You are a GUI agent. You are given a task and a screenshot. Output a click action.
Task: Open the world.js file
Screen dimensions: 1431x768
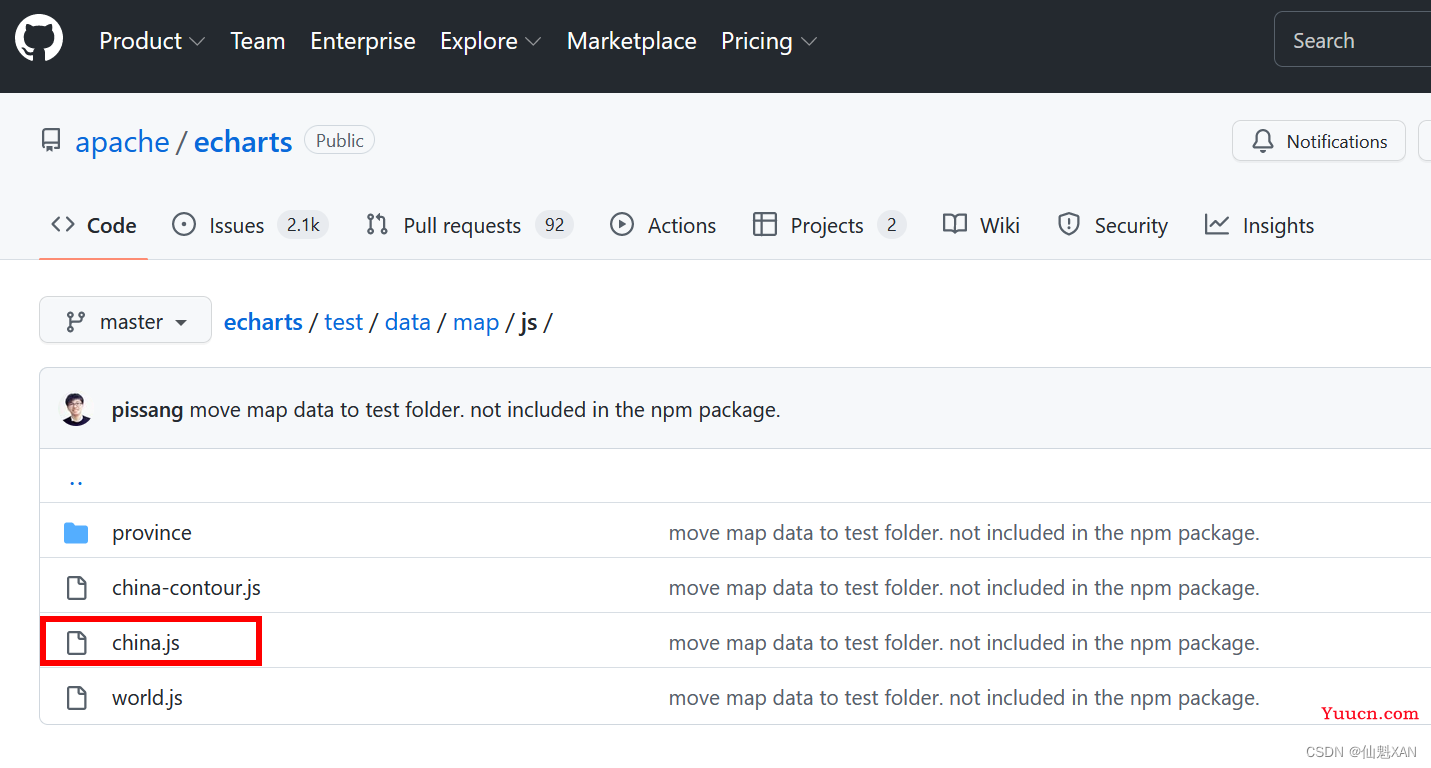(147, 698)
